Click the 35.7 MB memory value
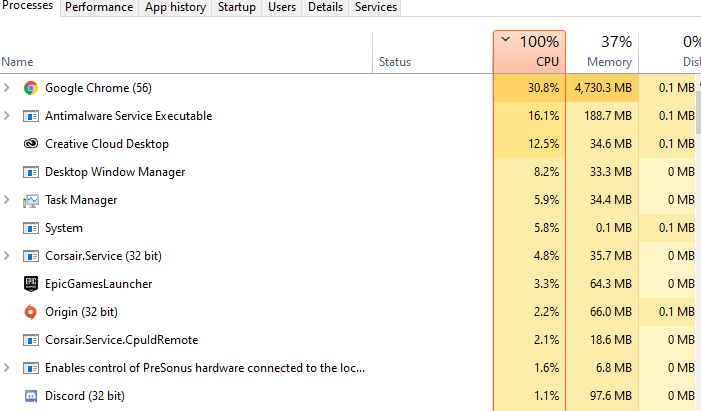701x411 pixels. click(x=611, y=256)
